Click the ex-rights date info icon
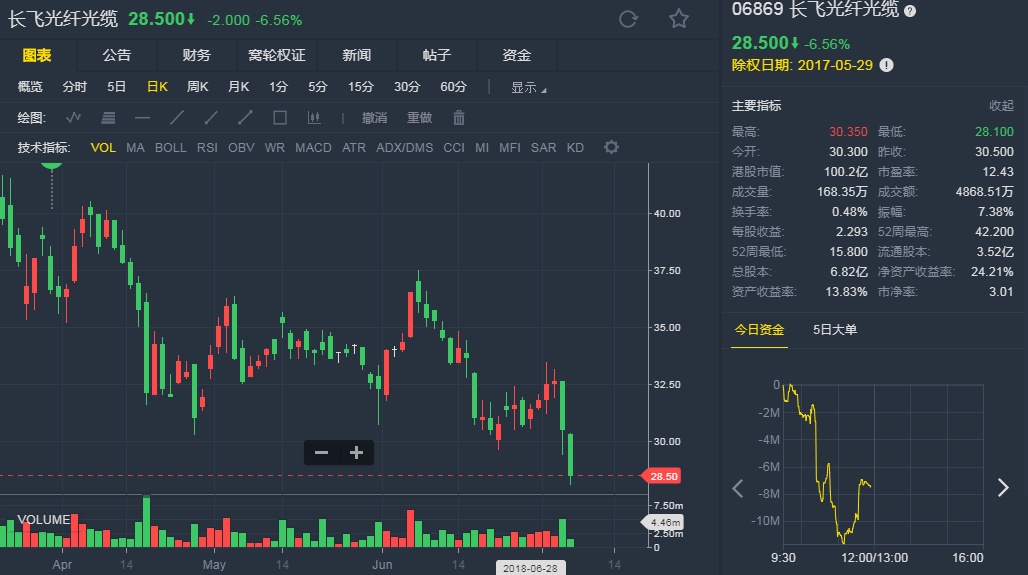The width and height of the screenshot is (1028, 575). (886, 65)
